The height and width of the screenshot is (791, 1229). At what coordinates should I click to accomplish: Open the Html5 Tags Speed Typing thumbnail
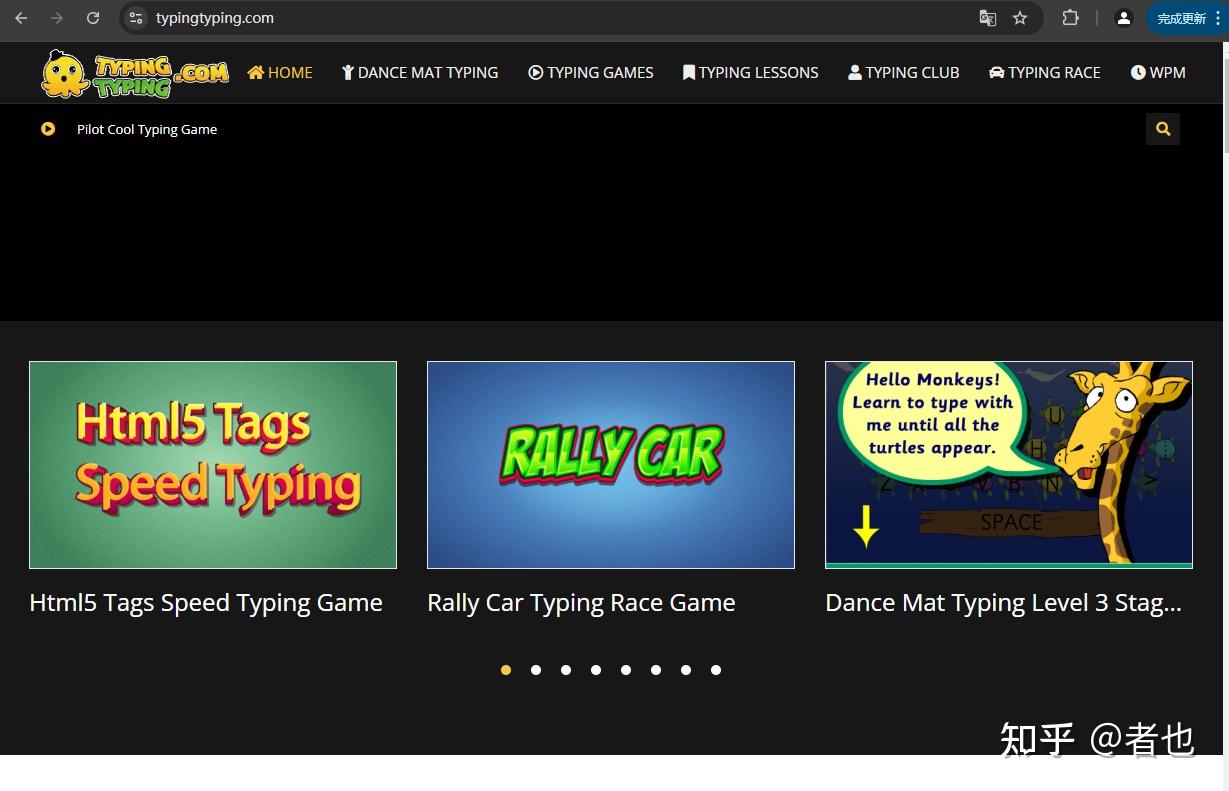(x=213, y=465)
